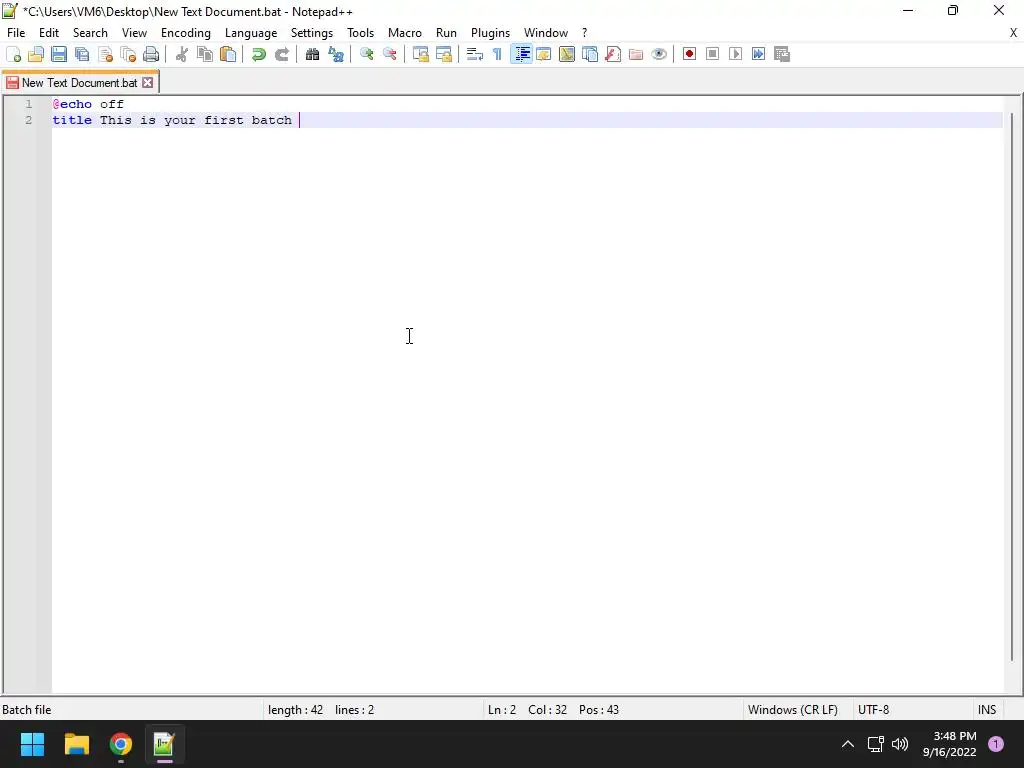Screen dimensions: 1024x768
Task: Open the Define your language icon
Action: click(x=543, y=54)
